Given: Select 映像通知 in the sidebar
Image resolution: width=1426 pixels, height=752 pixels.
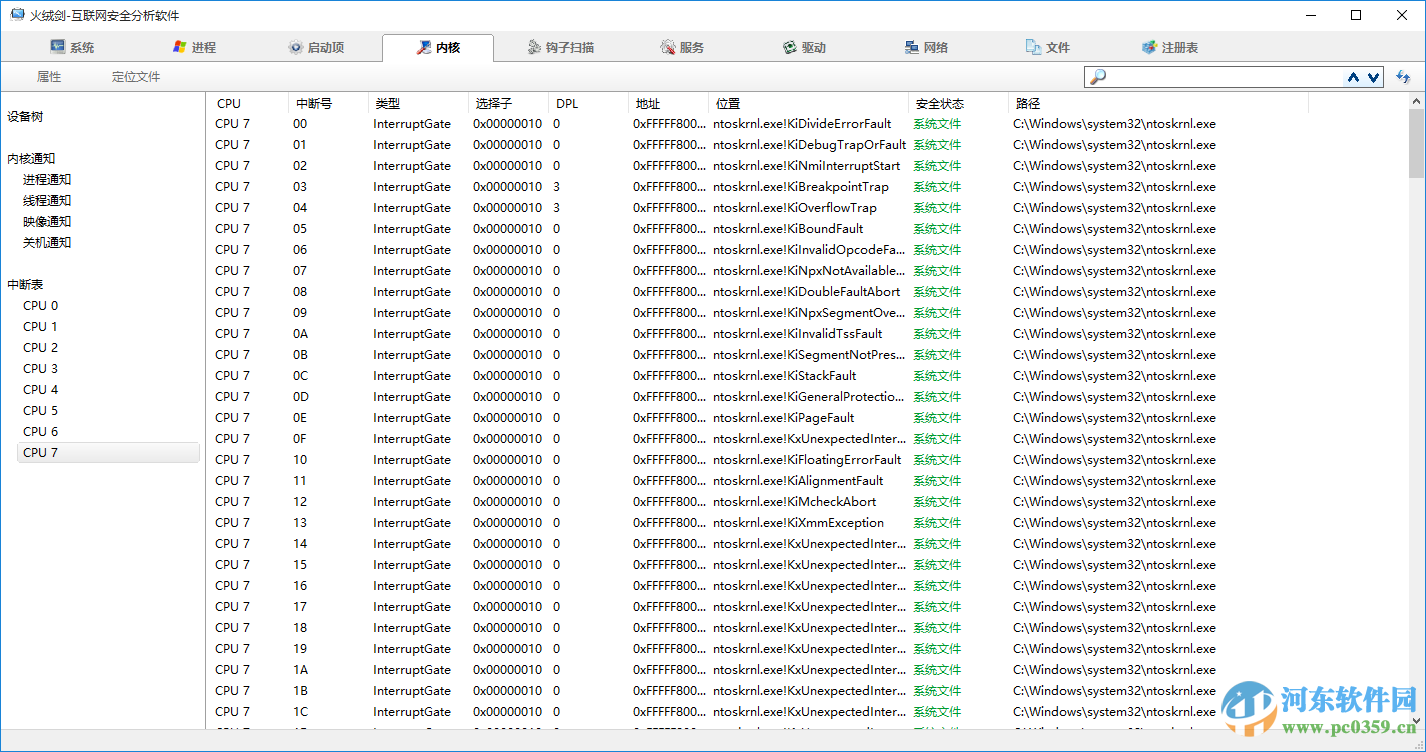Looking at the screenshot, I should 47,221.
